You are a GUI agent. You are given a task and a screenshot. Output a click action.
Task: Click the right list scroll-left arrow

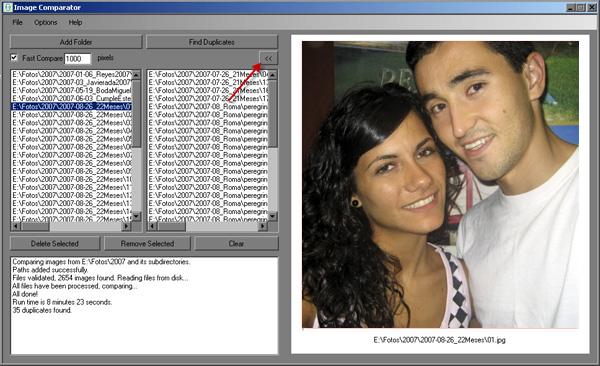pos(152,226)
